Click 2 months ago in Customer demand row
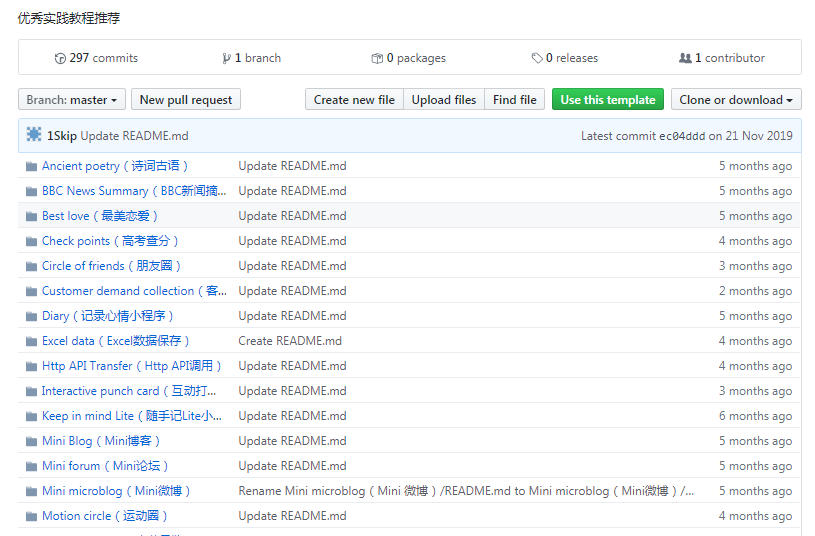815x536 pixels. pyautogui.click(x=755, y=291)
